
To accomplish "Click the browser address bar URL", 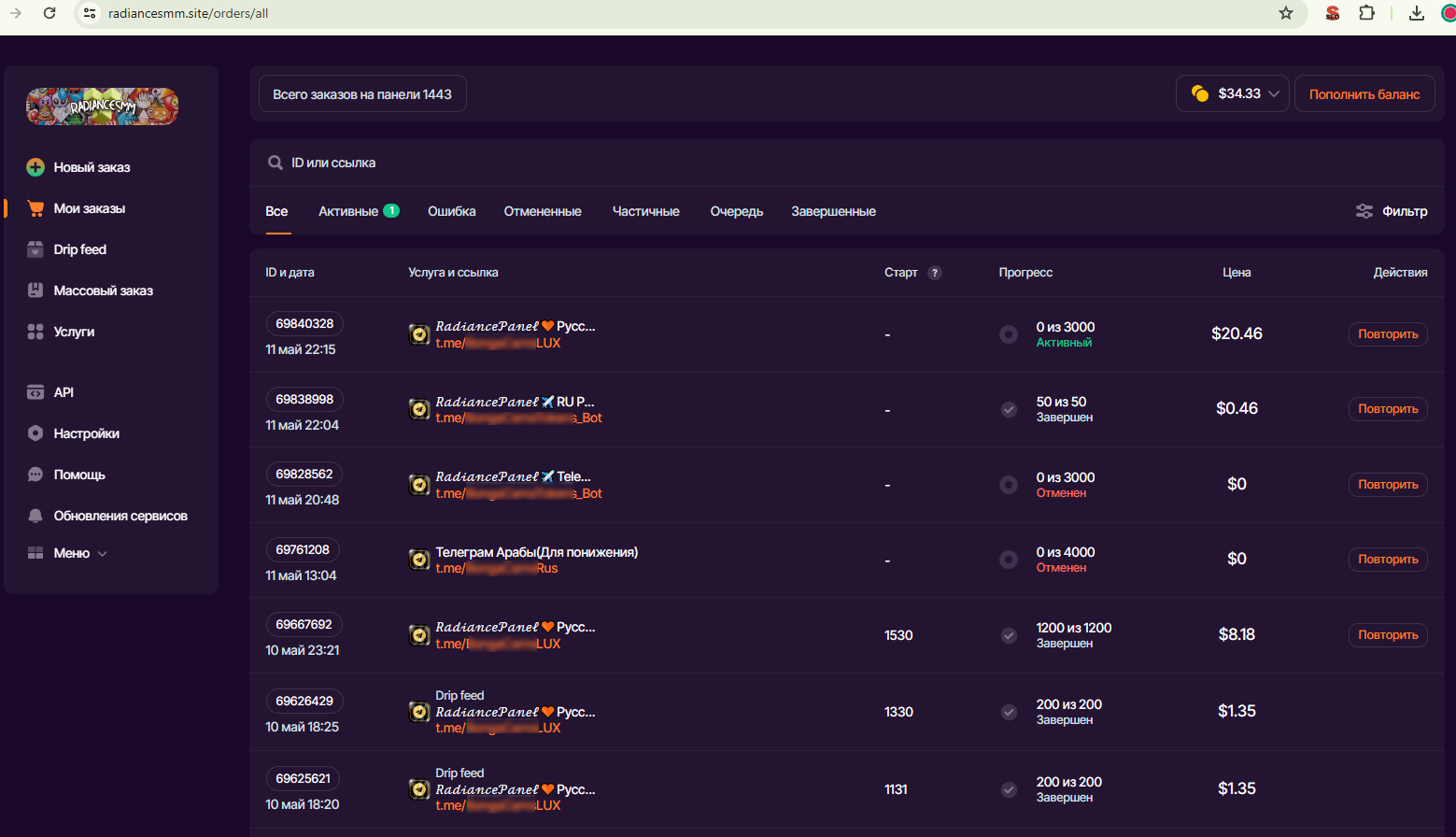I will pyautogui.click(x=188, y=13).
